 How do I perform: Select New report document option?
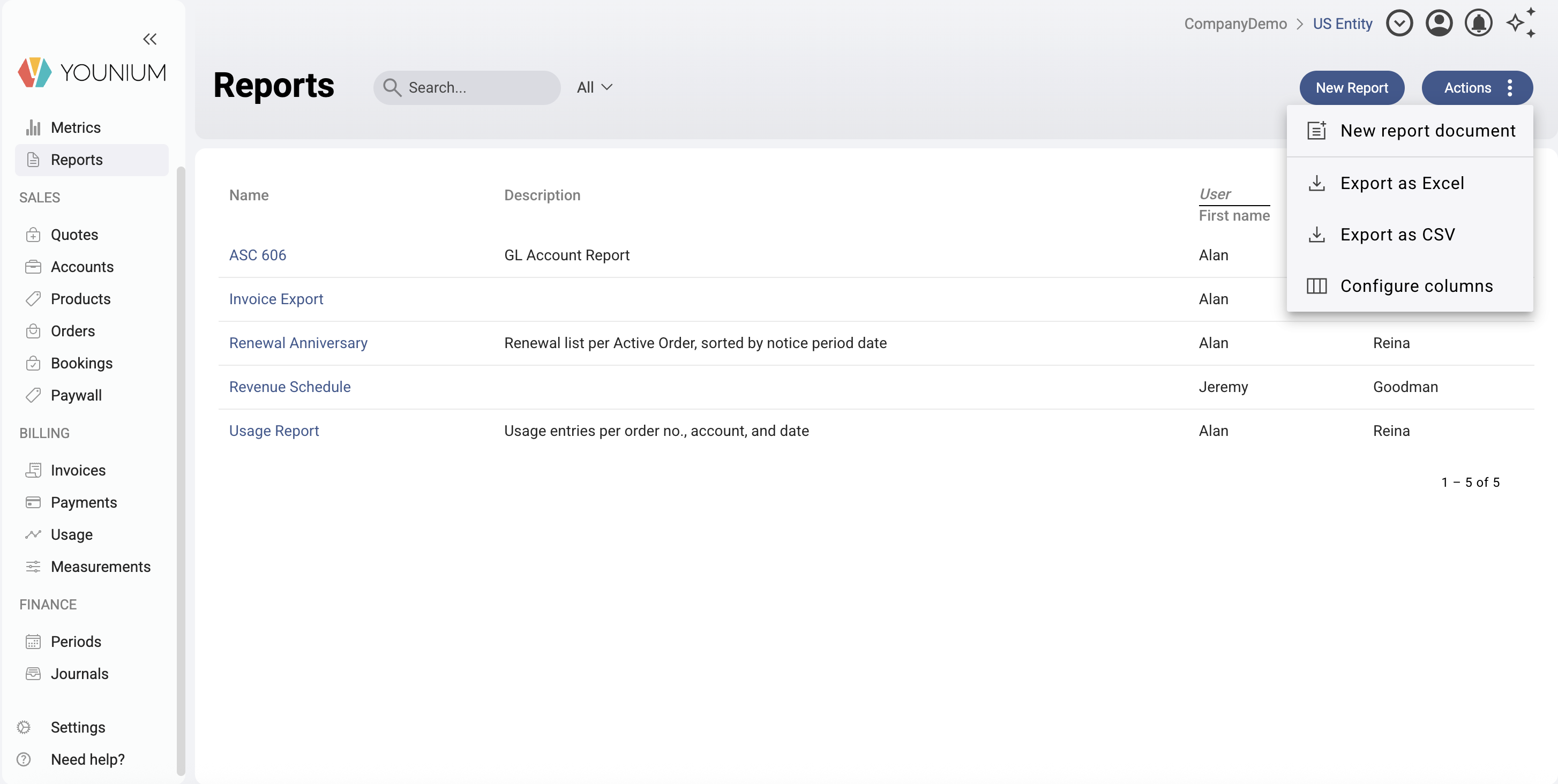tap(1427, 131)
